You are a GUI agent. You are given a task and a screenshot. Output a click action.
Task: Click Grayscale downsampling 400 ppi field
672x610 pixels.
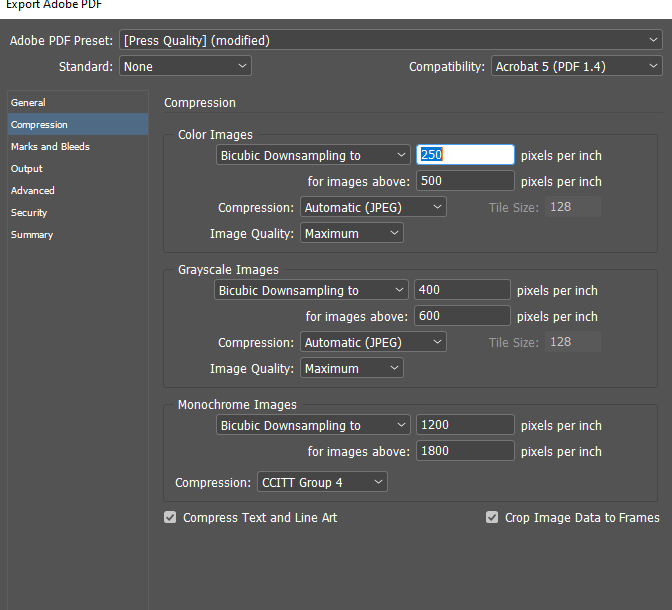click(462, 291)
